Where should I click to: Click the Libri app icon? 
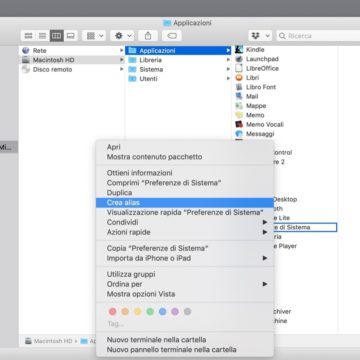click(239, 78)
